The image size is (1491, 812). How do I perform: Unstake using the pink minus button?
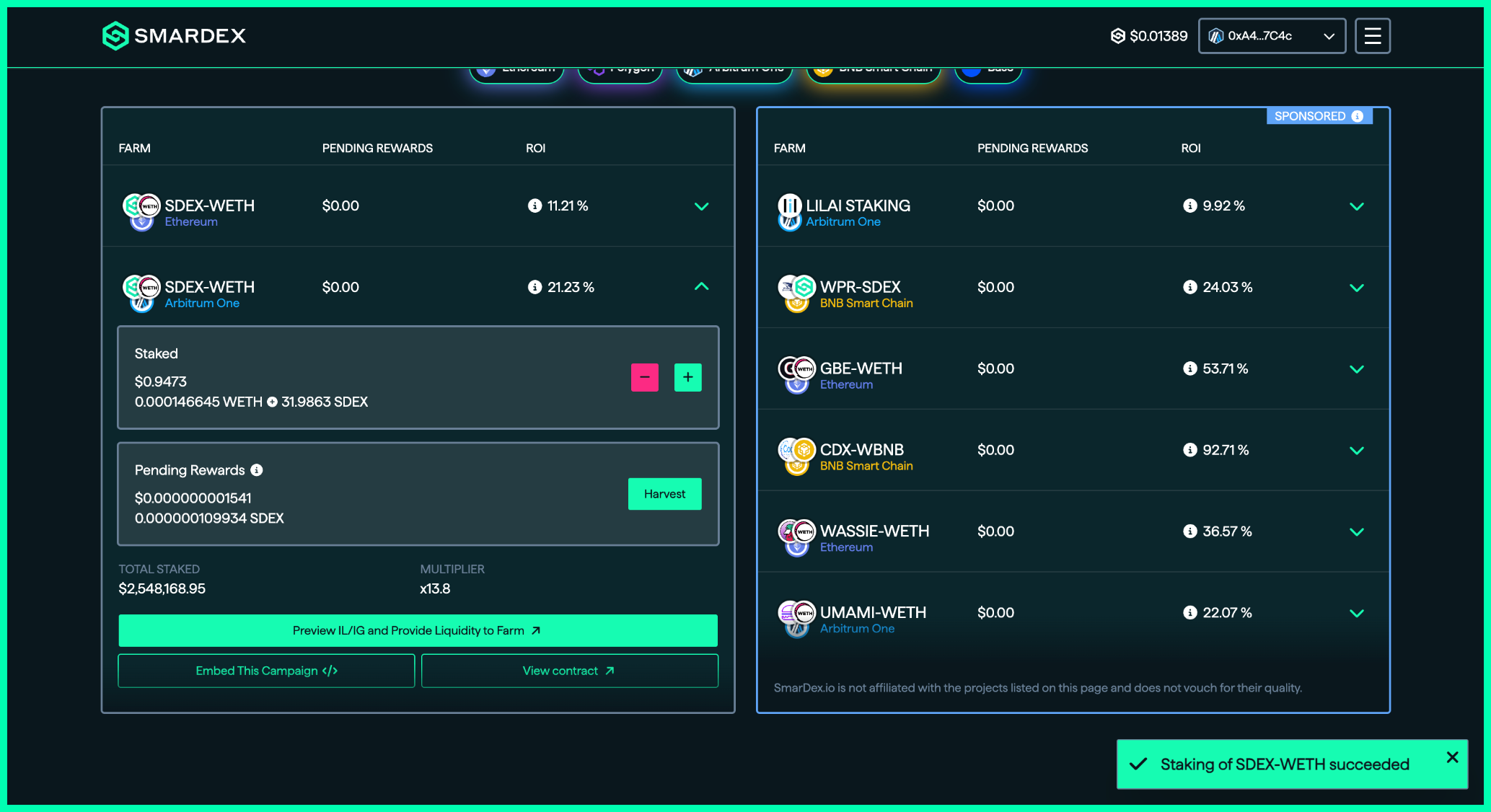coord(644,377)
